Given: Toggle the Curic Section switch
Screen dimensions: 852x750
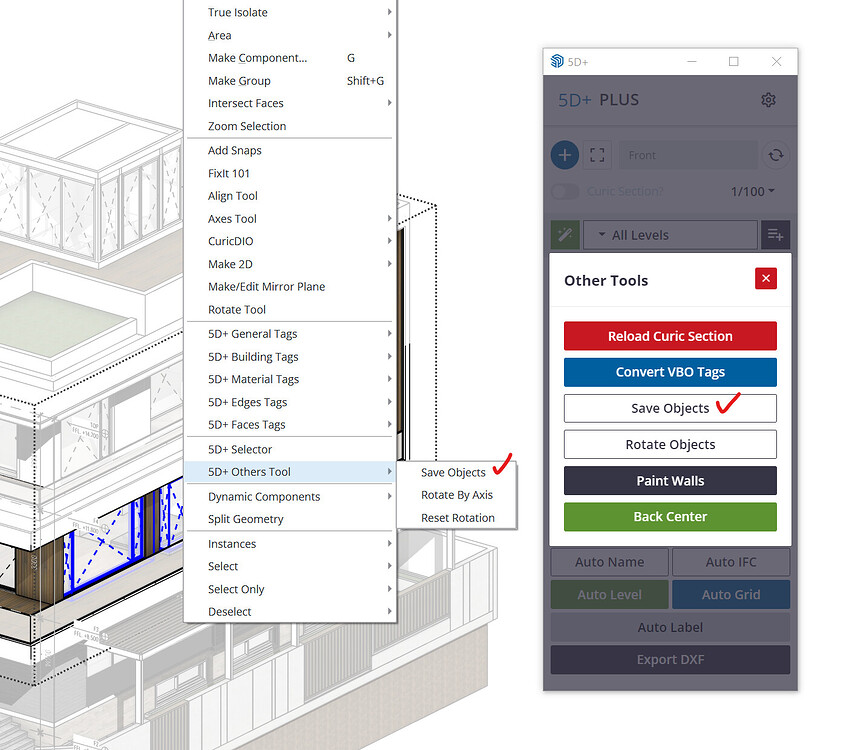Looking at the screenshot, I should (x=564, y=192).
